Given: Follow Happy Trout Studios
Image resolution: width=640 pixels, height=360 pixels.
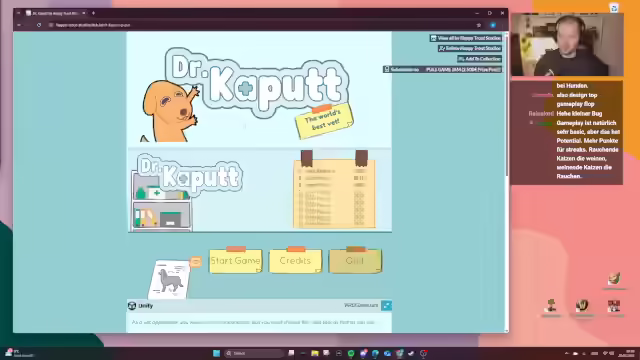Looking at the screenshot, I should pyautogui.click(x=469, y=48).
